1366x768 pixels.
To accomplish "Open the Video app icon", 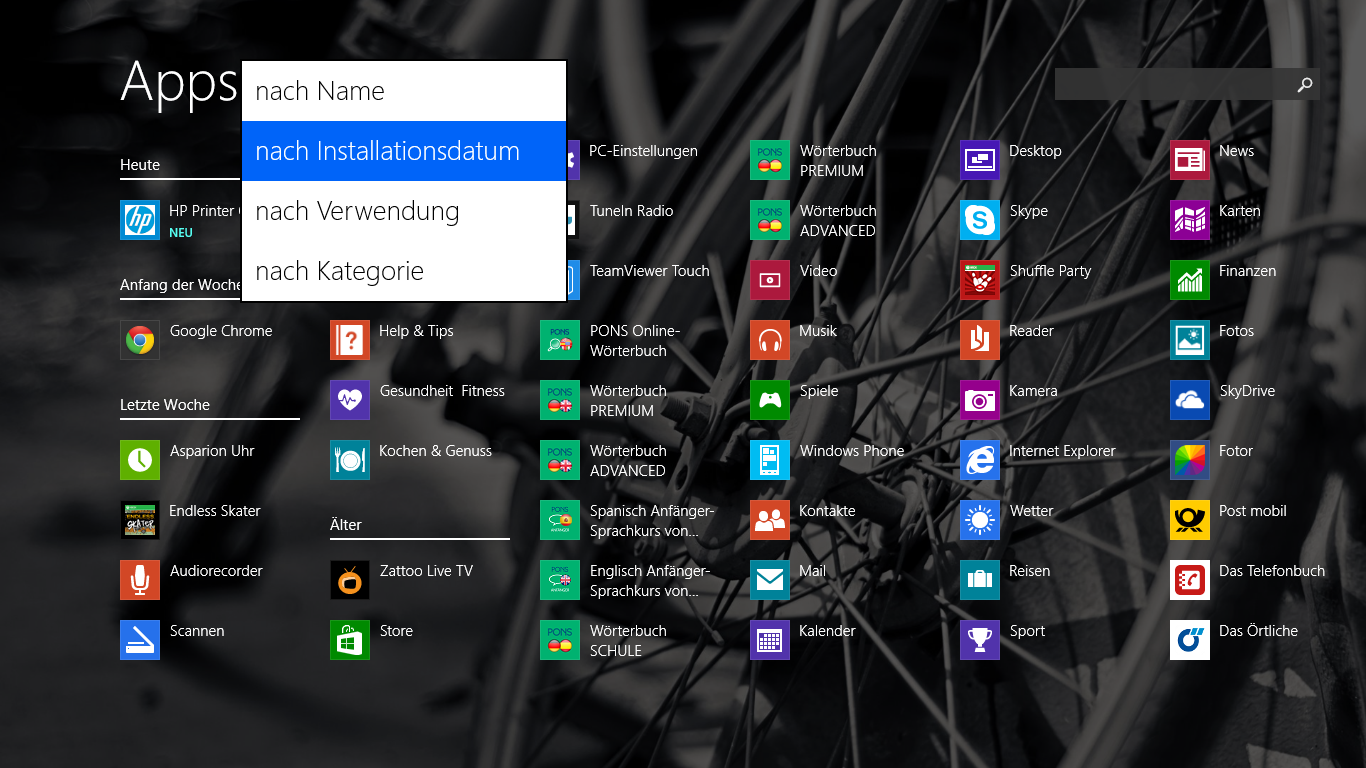I will (770, 280).
